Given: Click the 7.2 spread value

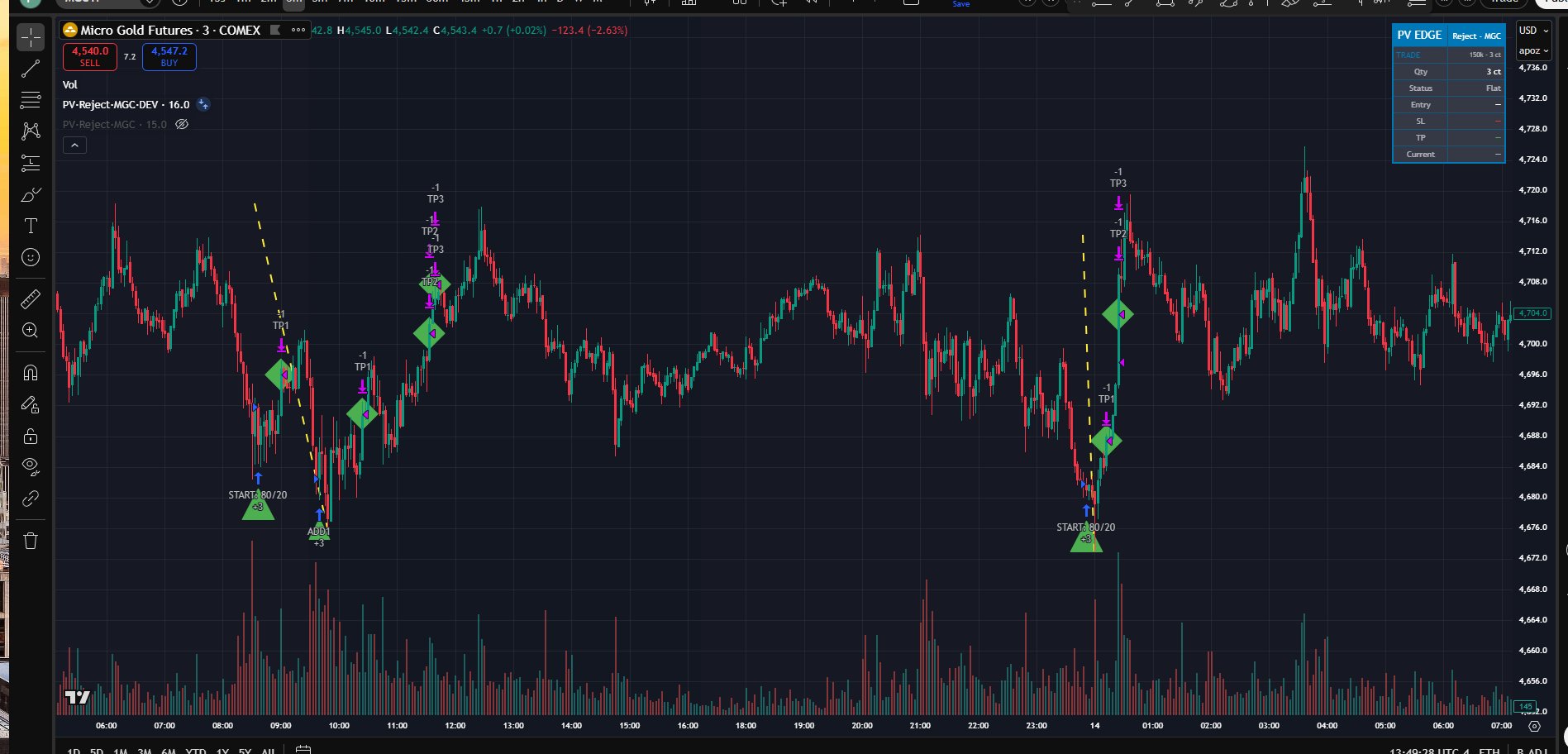Looking at the screenshot, I should 130,57.
